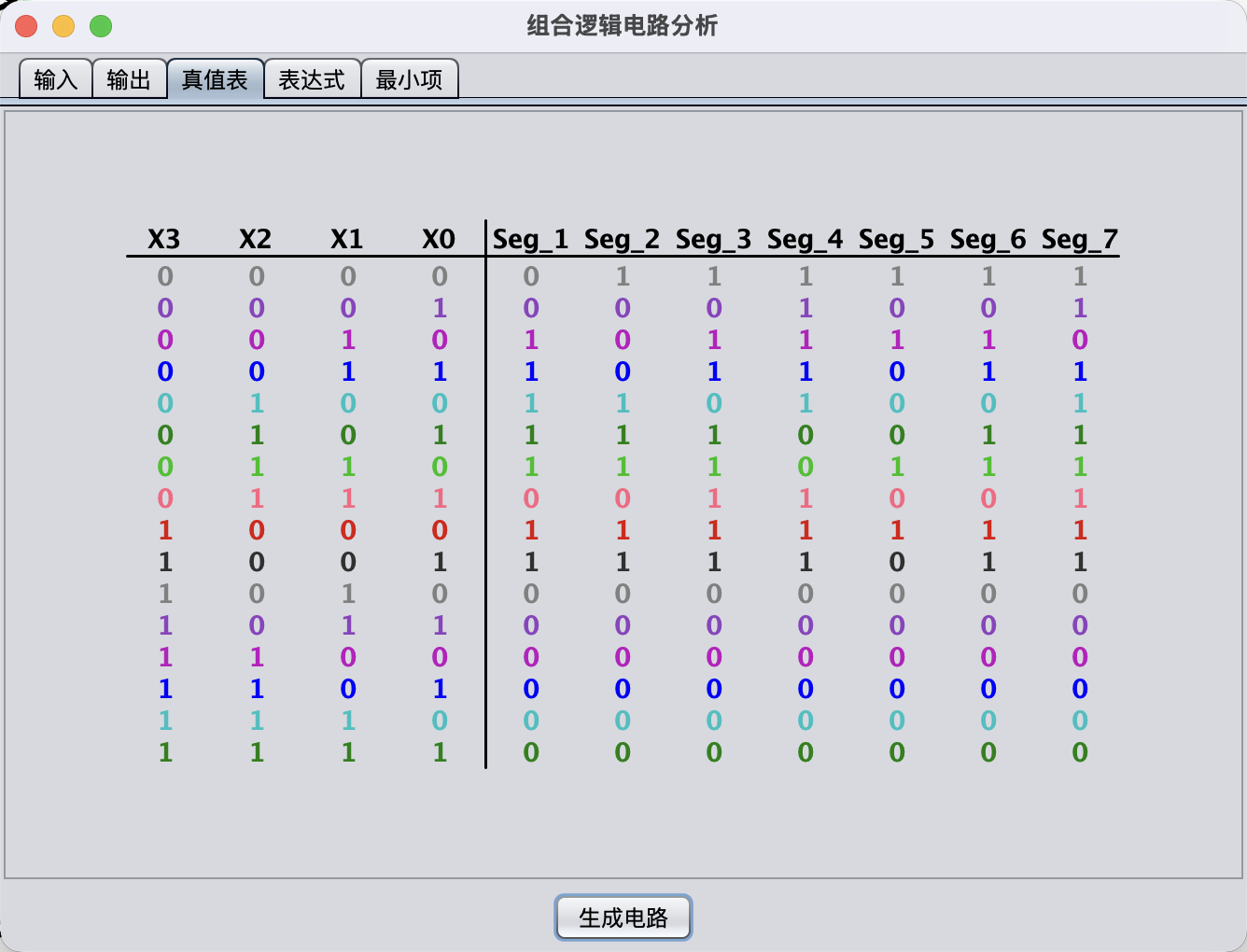Screen dimensions: 1247x952
Task: Toggle the Seg_7 output for input 1010
Action: pos(1080,594)
